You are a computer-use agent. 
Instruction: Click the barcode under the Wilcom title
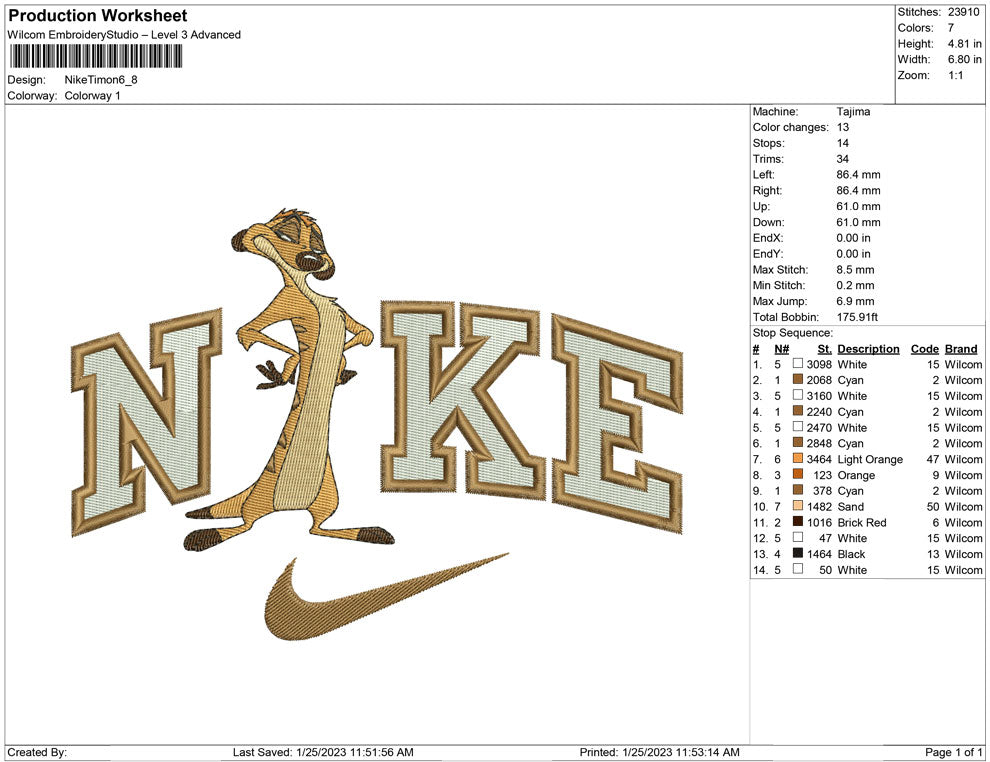95,56
